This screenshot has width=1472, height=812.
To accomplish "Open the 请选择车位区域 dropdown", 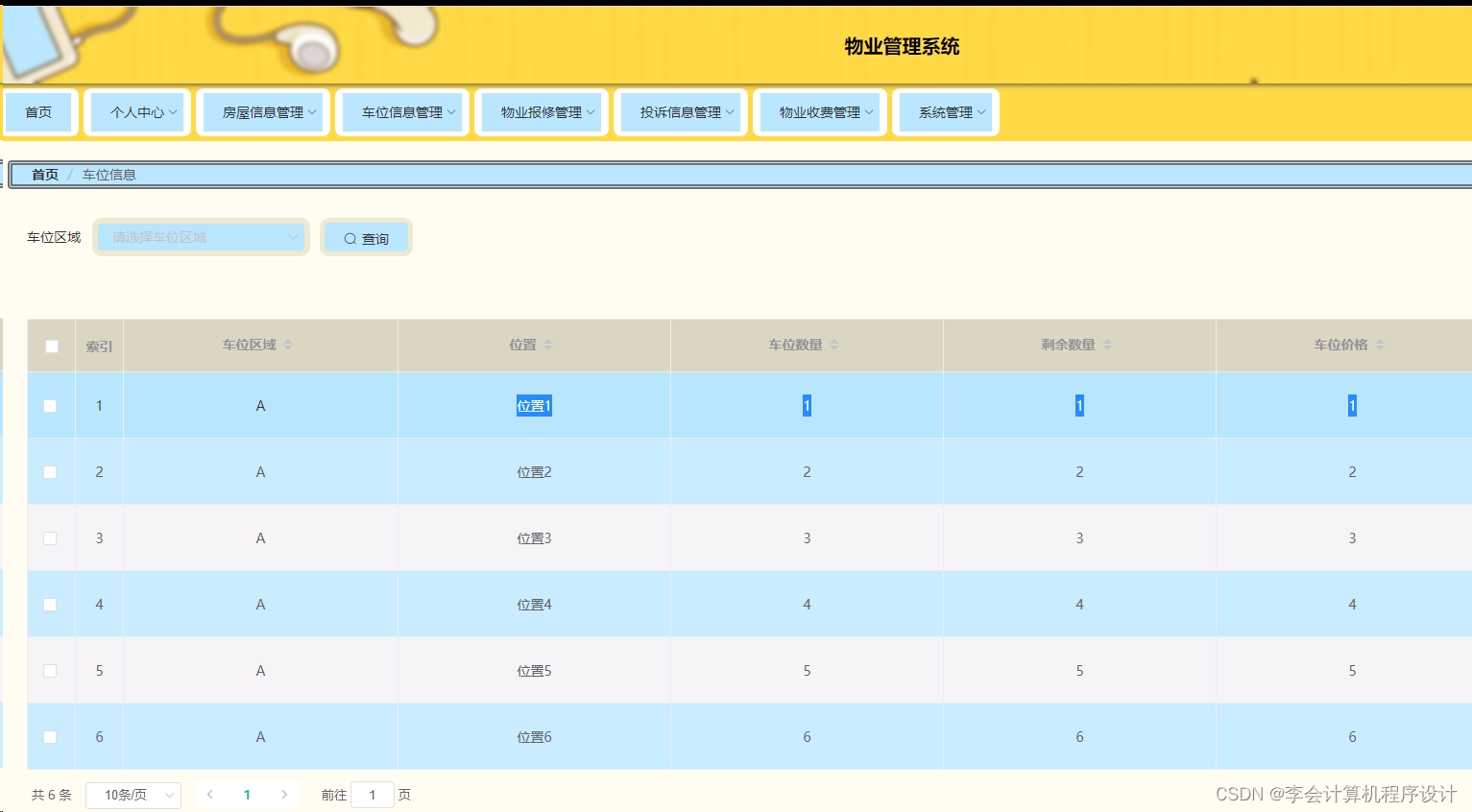I will pyautogui.click(x=201, y=236).
